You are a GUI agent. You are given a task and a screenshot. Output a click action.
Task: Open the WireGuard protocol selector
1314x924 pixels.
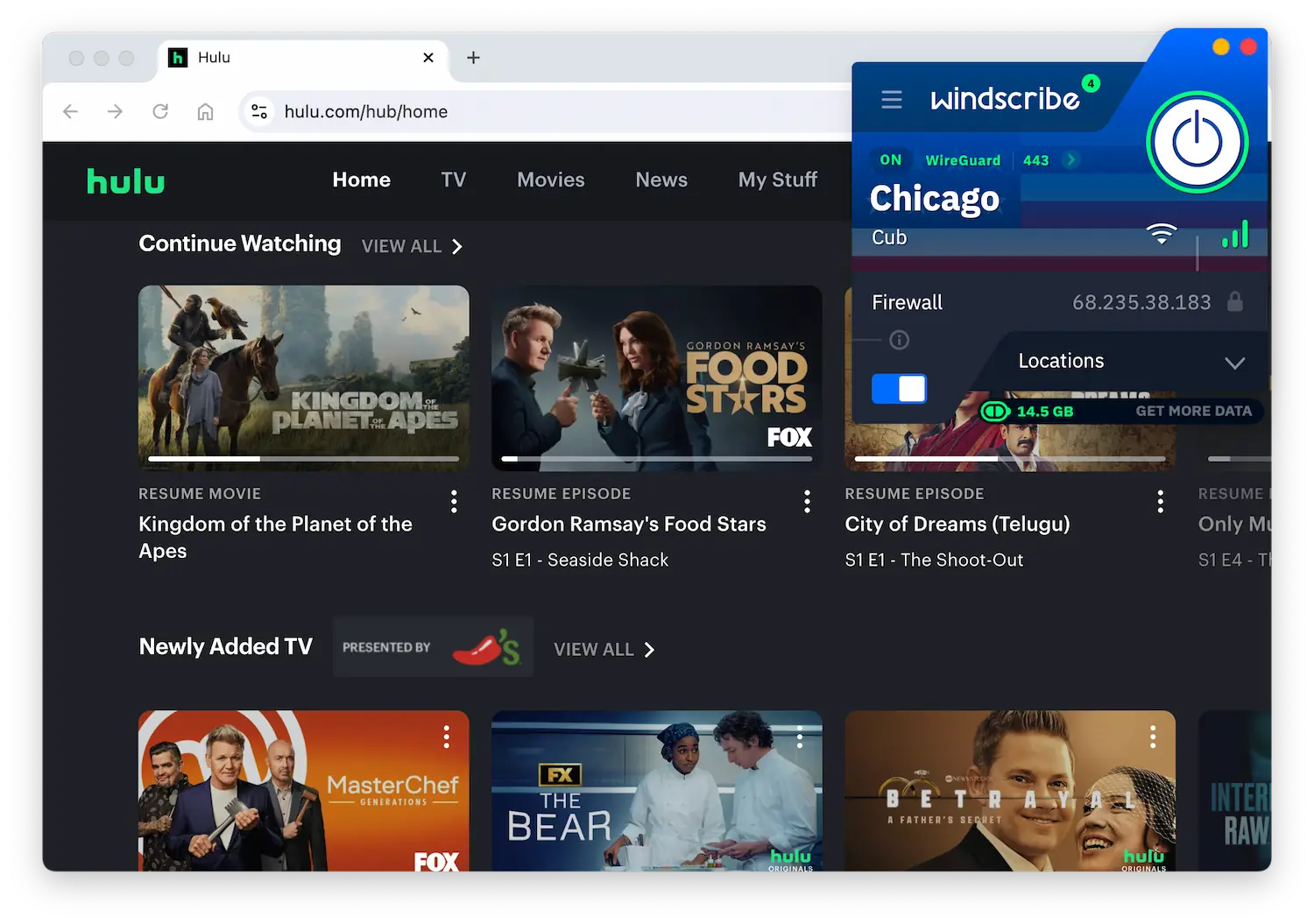[x=964, y=159]
